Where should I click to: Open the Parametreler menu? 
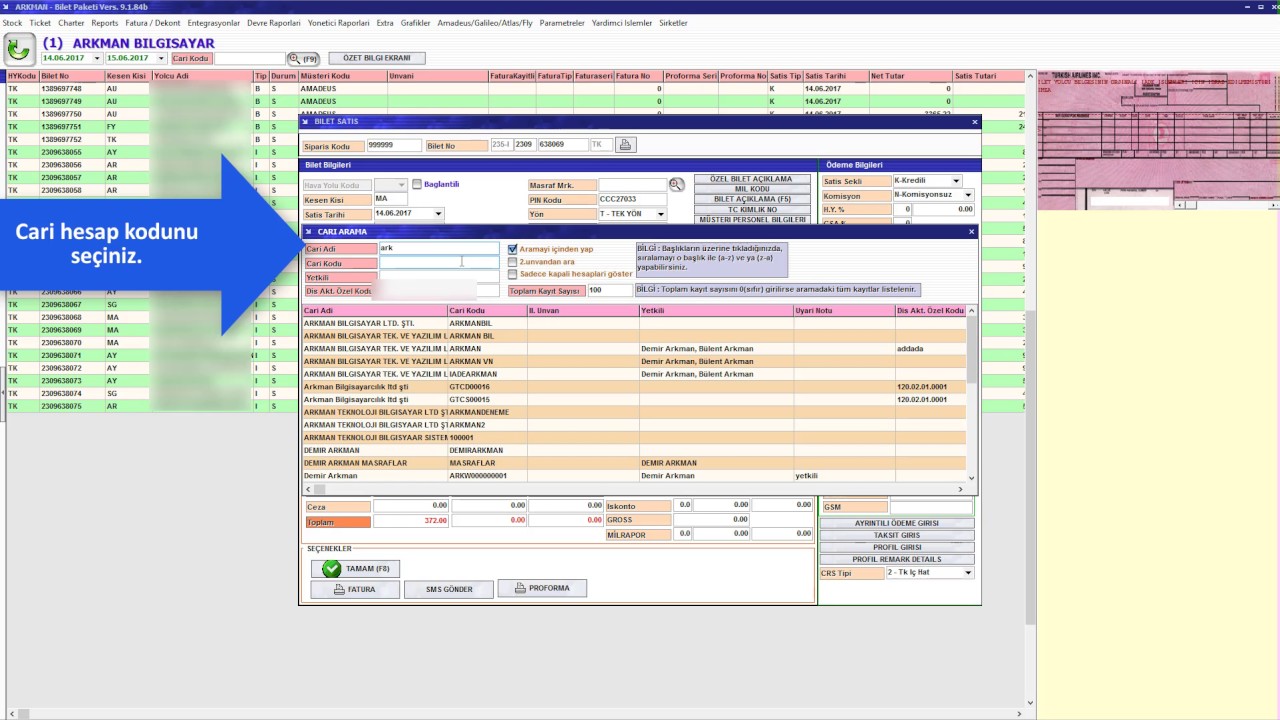pos(562,23)
